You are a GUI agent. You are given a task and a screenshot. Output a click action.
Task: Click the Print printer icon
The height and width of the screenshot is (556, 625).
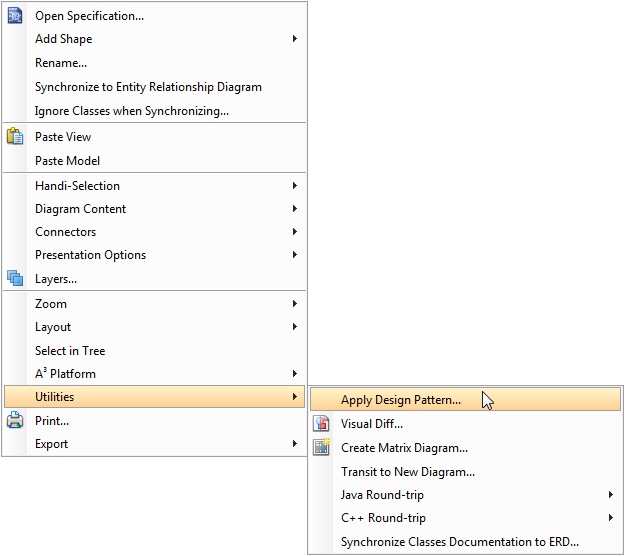15,420
